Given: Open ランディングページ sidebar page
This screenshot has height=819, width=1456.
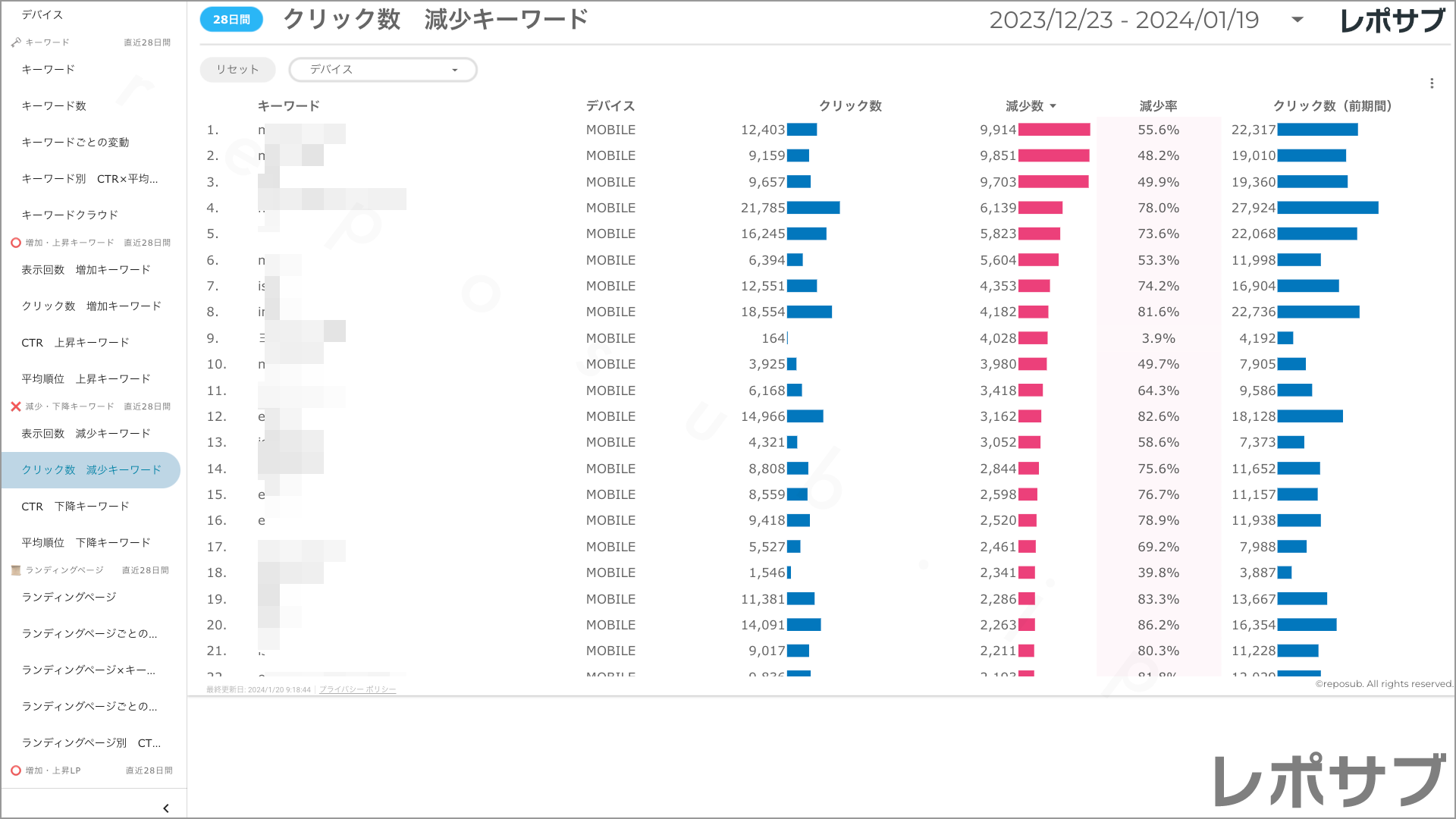Looking at the screenshot, I should click(x=69, y=597).
